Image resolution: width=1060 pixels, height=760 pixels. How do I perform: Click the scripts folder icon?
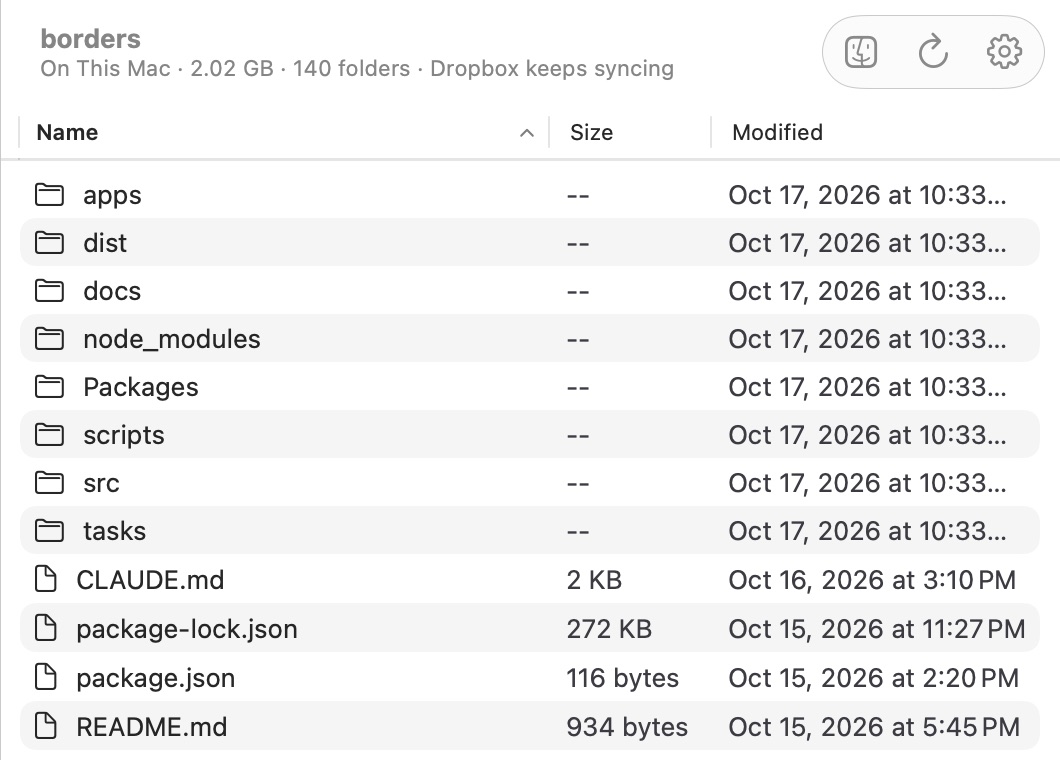(49, 435)
